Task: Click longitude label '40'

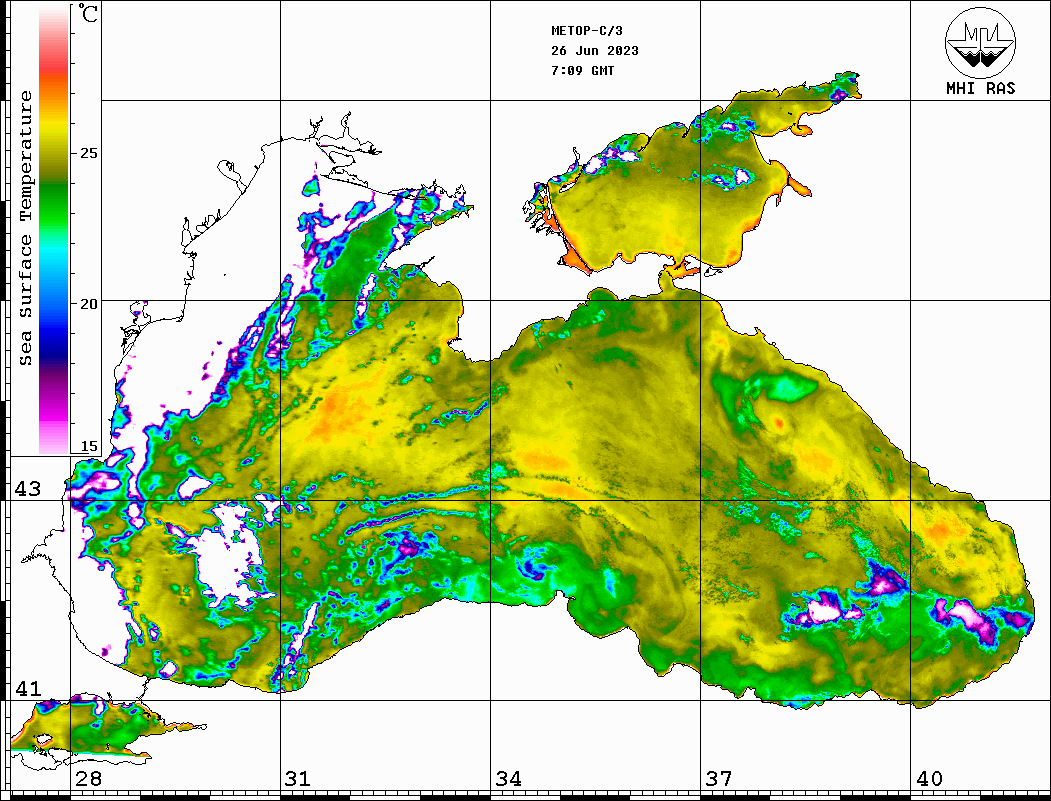Action: pos(929,779)
